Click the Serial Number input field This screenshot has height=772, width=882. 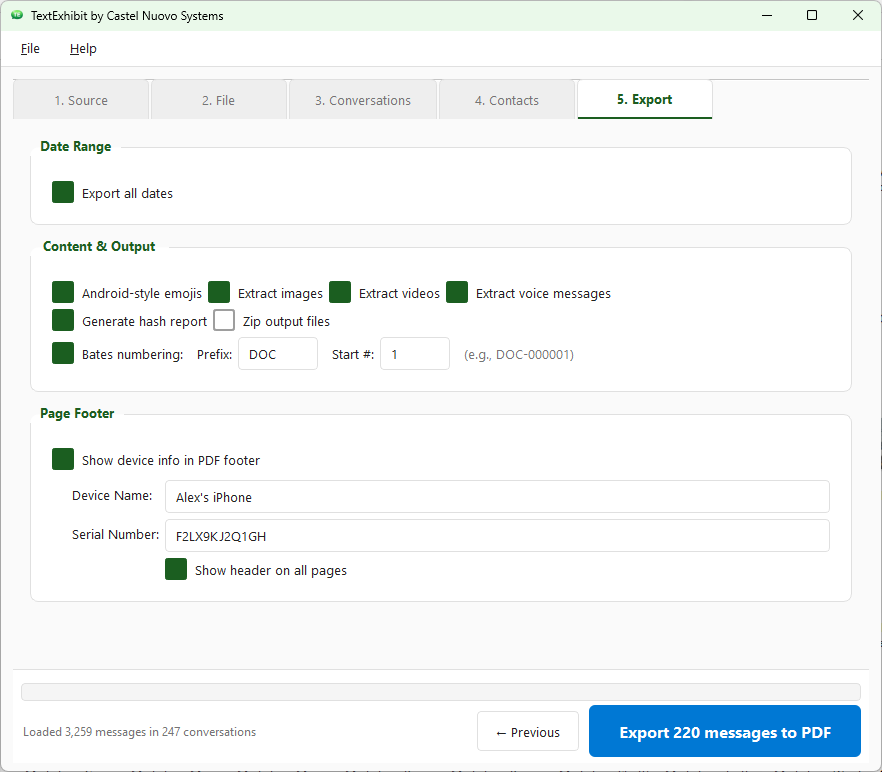click(497, 536)
